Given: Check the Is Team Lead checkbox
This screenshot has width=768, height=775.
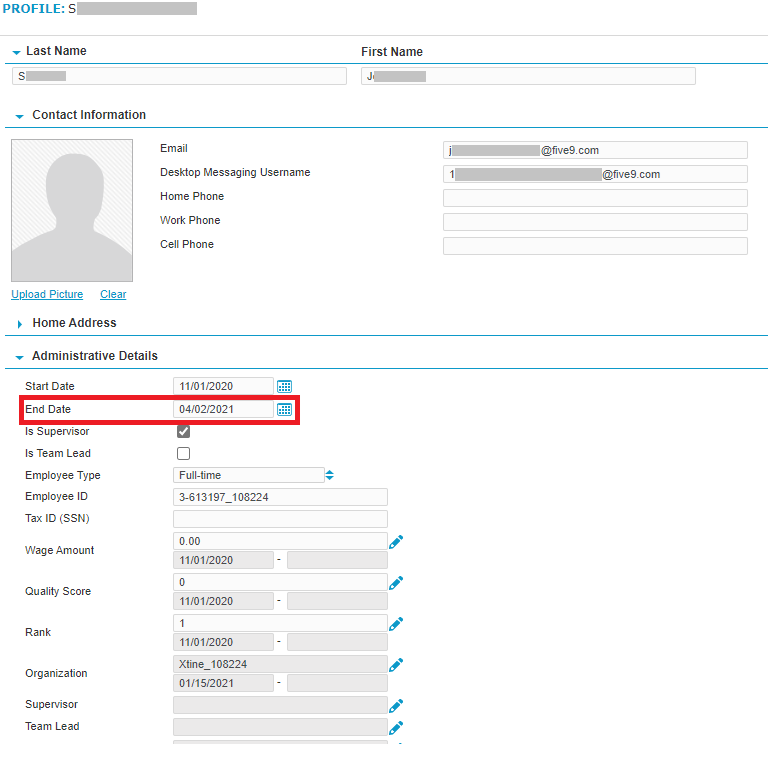Looking at the screenshot, I should 183,453.
